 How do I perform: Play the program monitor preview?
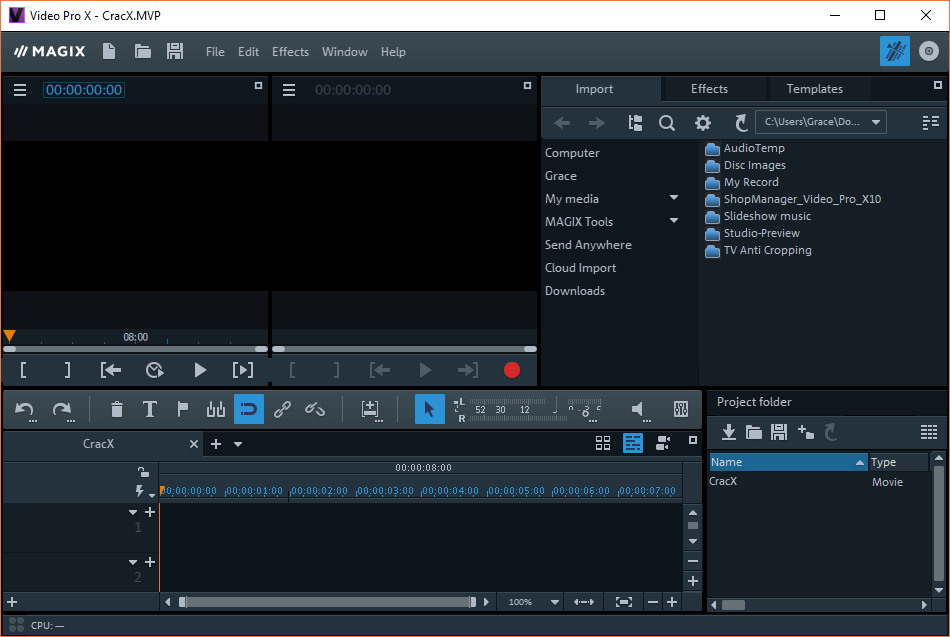click(200, 370)
